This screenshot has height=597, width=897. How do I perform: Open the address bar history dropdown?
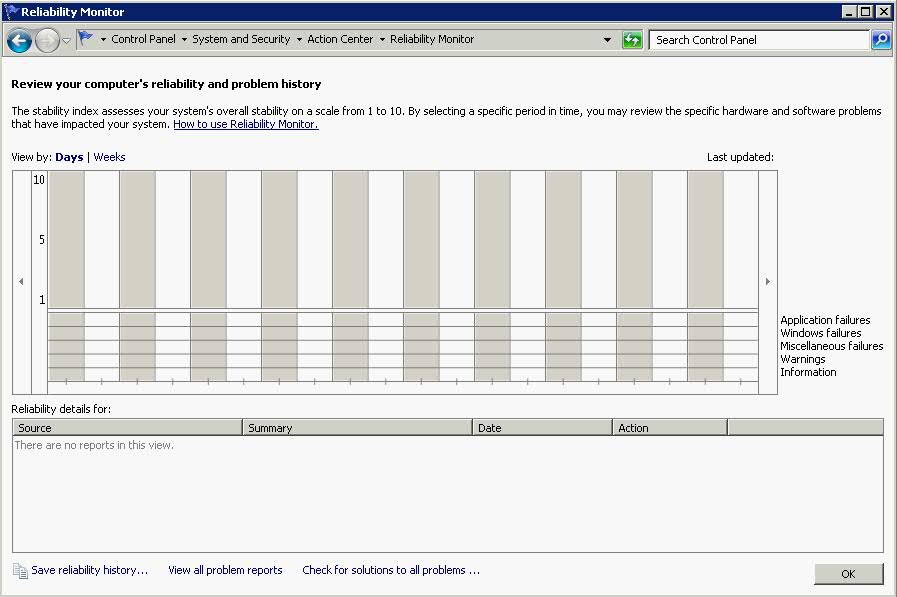coord(607,40)
